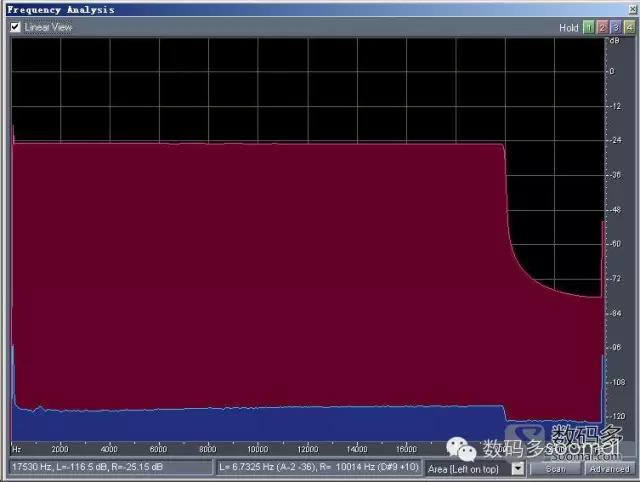Close the Frequency Analysis window

pos(633,9)
